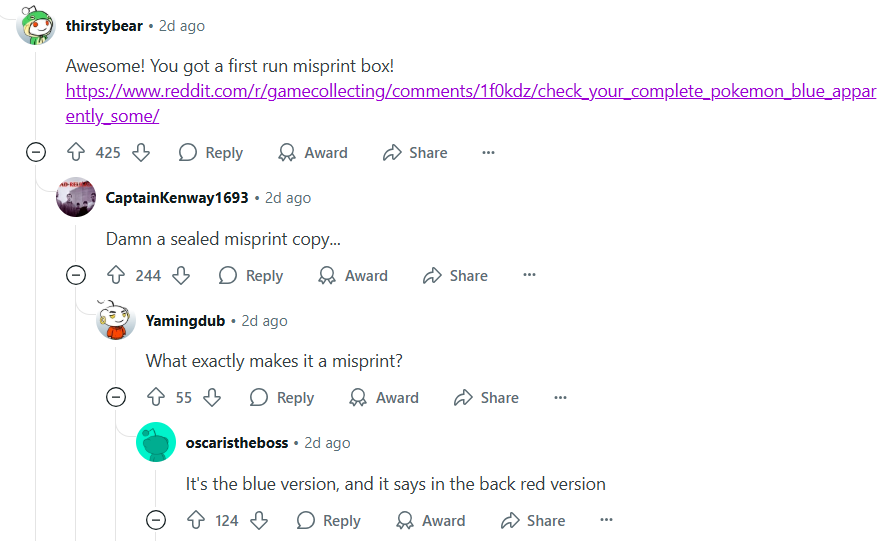
Task: Reply to CaptainKenway1693's comment
Action: (251, 276)
